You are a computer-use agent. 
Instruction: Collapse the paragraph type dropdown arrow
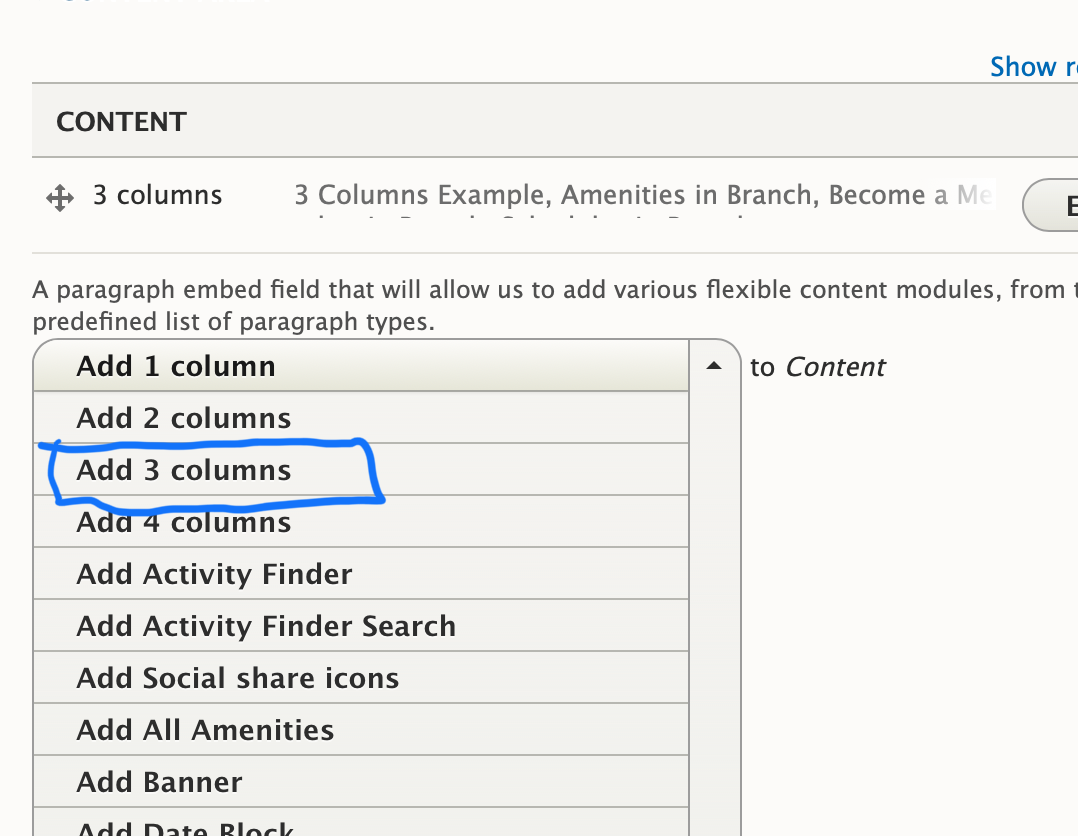[x=714, y=366]
